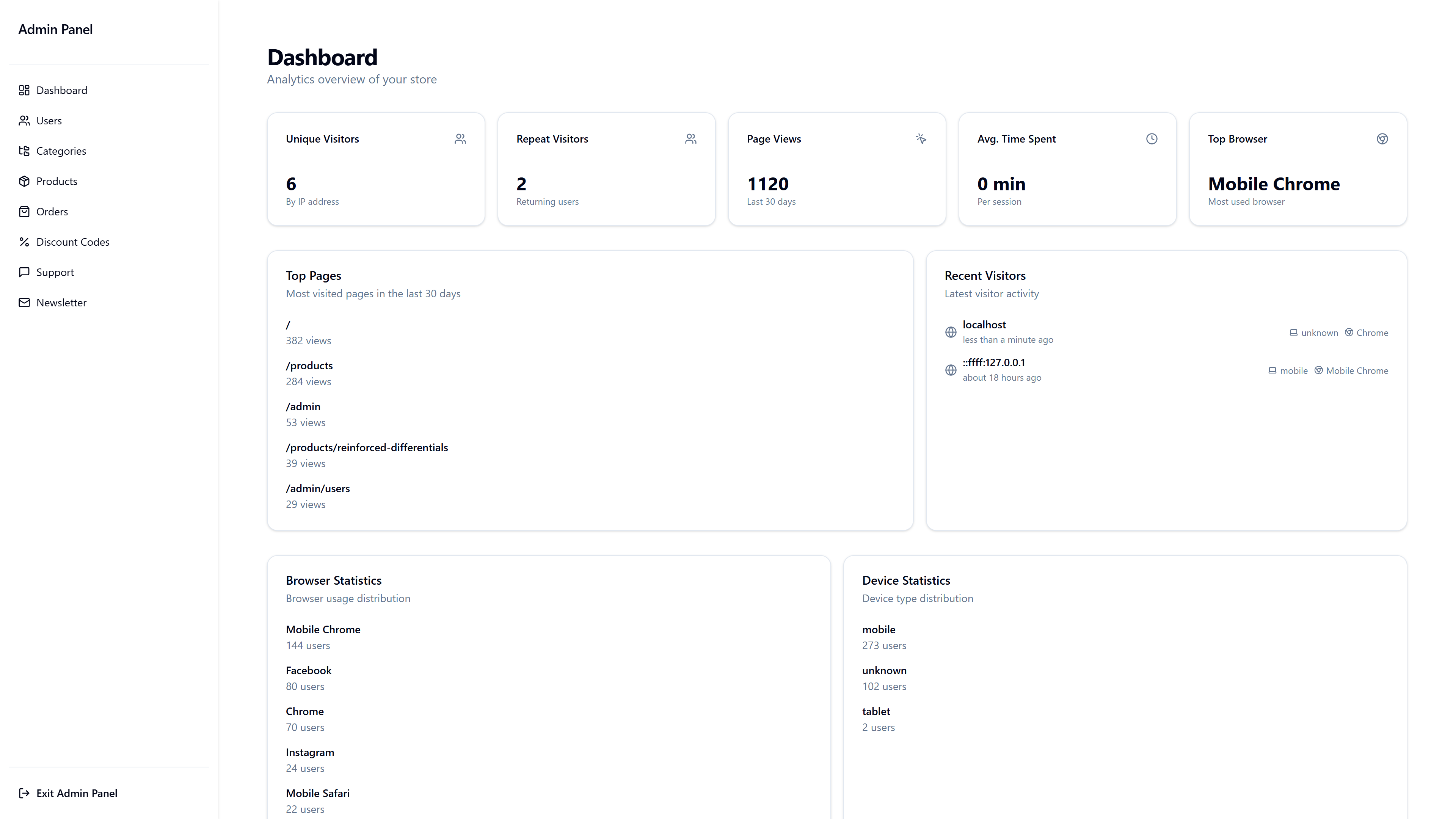
Task: Click '382 views' count
Action: pyautogui.click(x=309, y=341)
